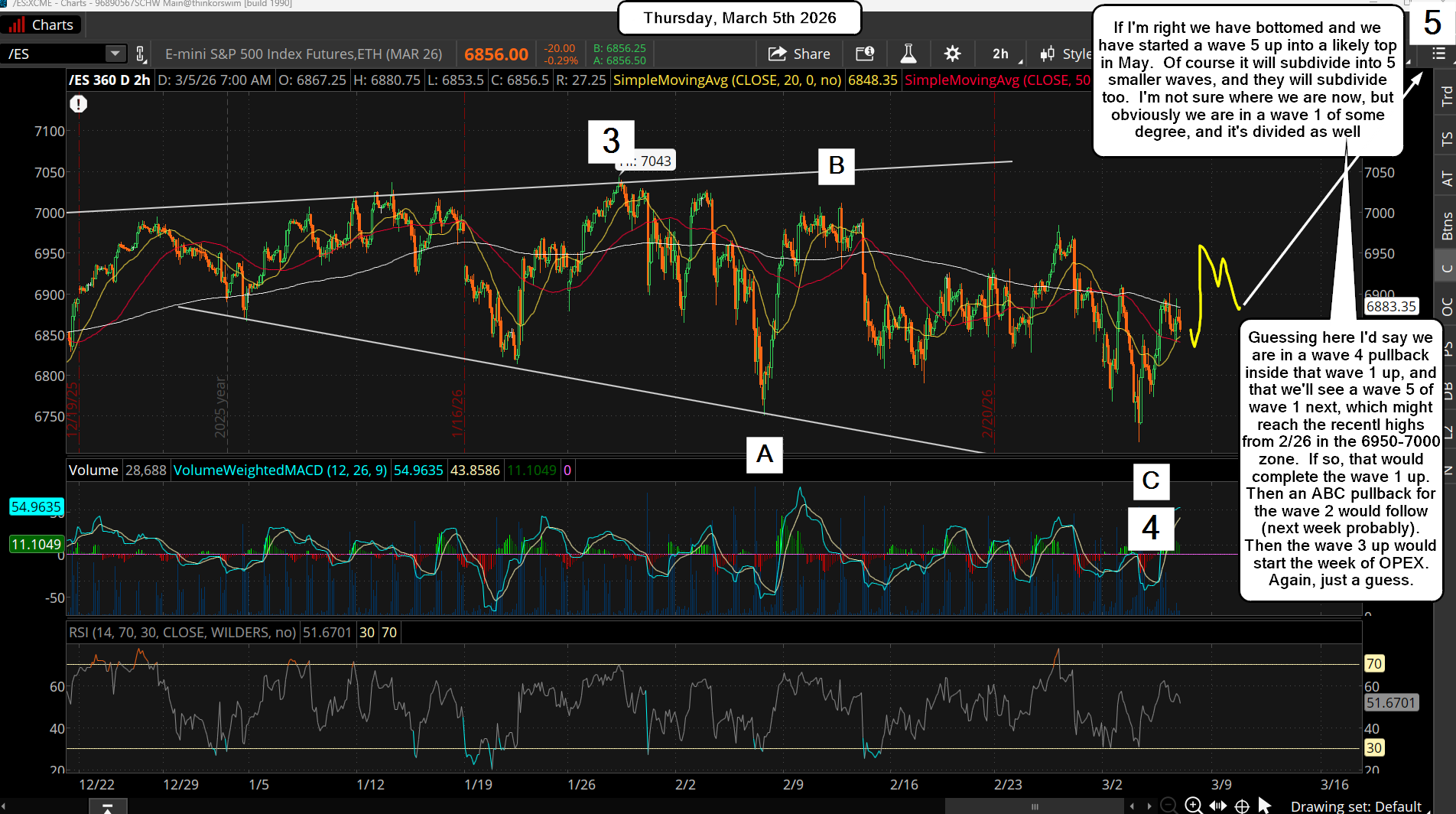Screen dimensions: 1456x814
Task: Open the Share menu
Action: coord(799,54)
